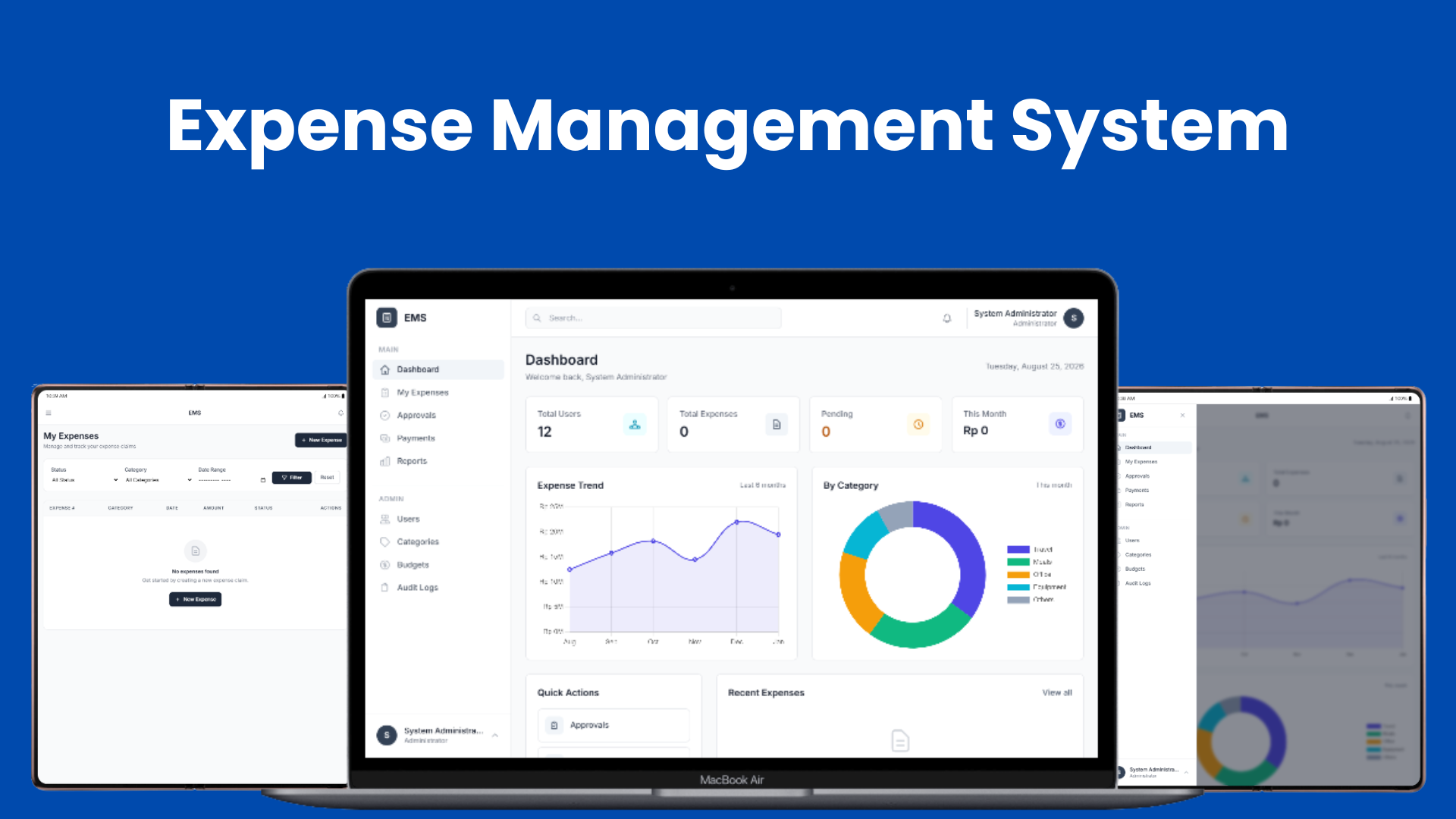The height and width of the screenshot is (819, 1456).
Task: Click the Total Users card icon
Action: [635, 425]
